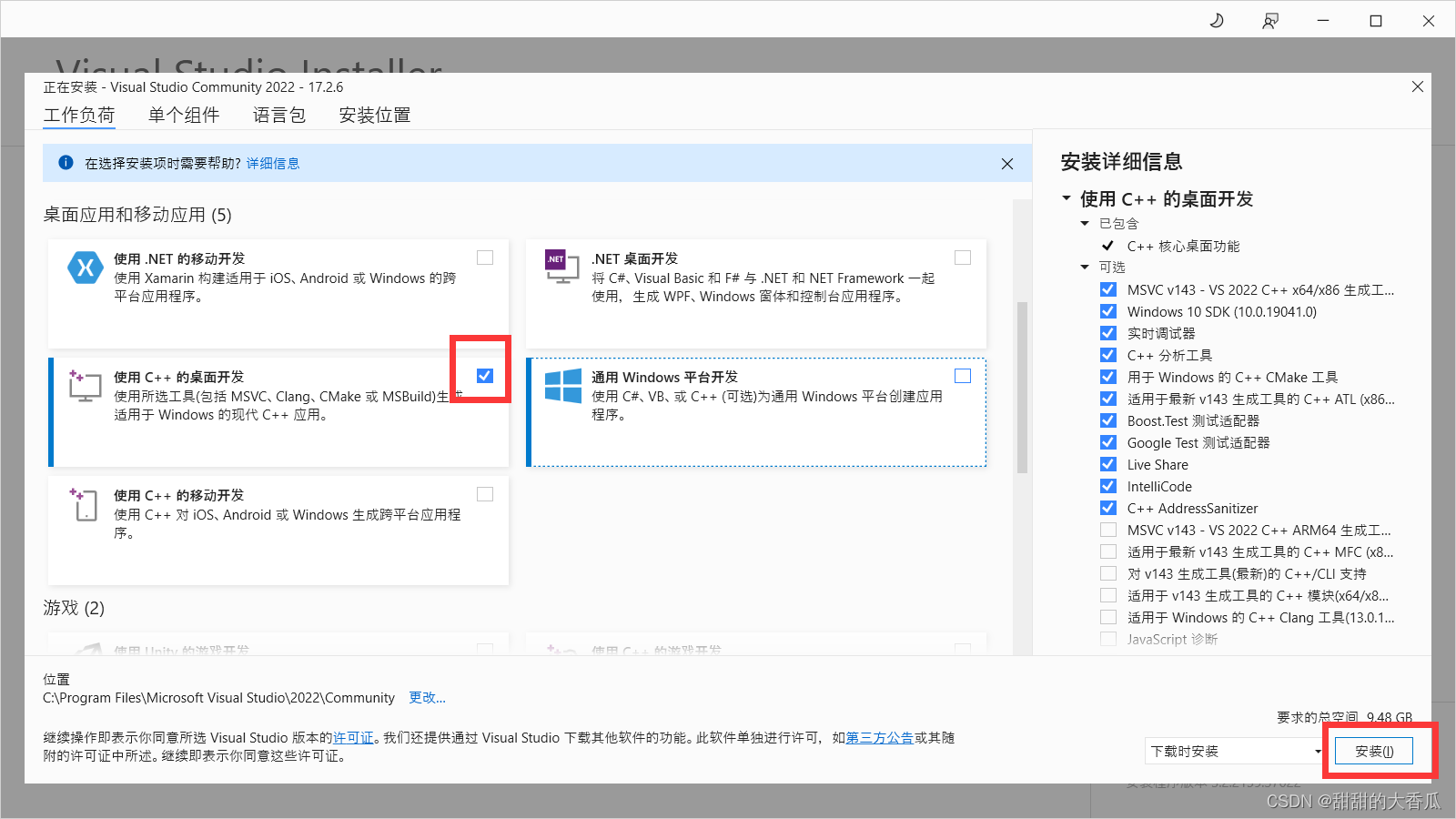Click the C++ mobile development phone icon

click(84, 504)
